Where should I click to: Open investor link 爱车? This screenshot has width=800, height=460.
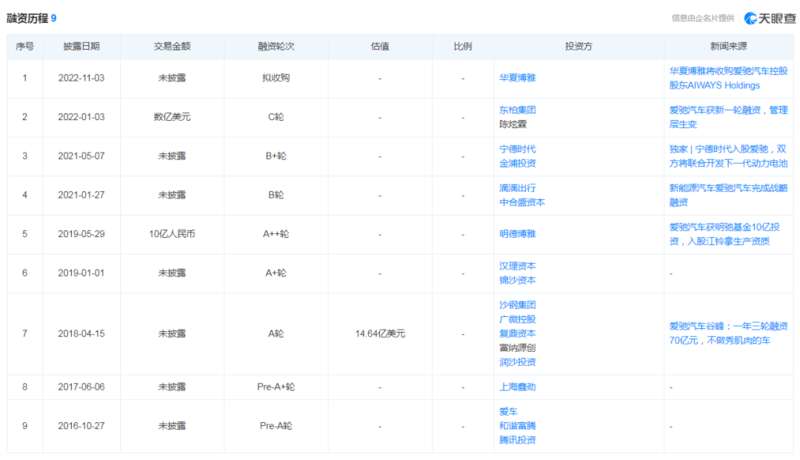tap(508, 412)
